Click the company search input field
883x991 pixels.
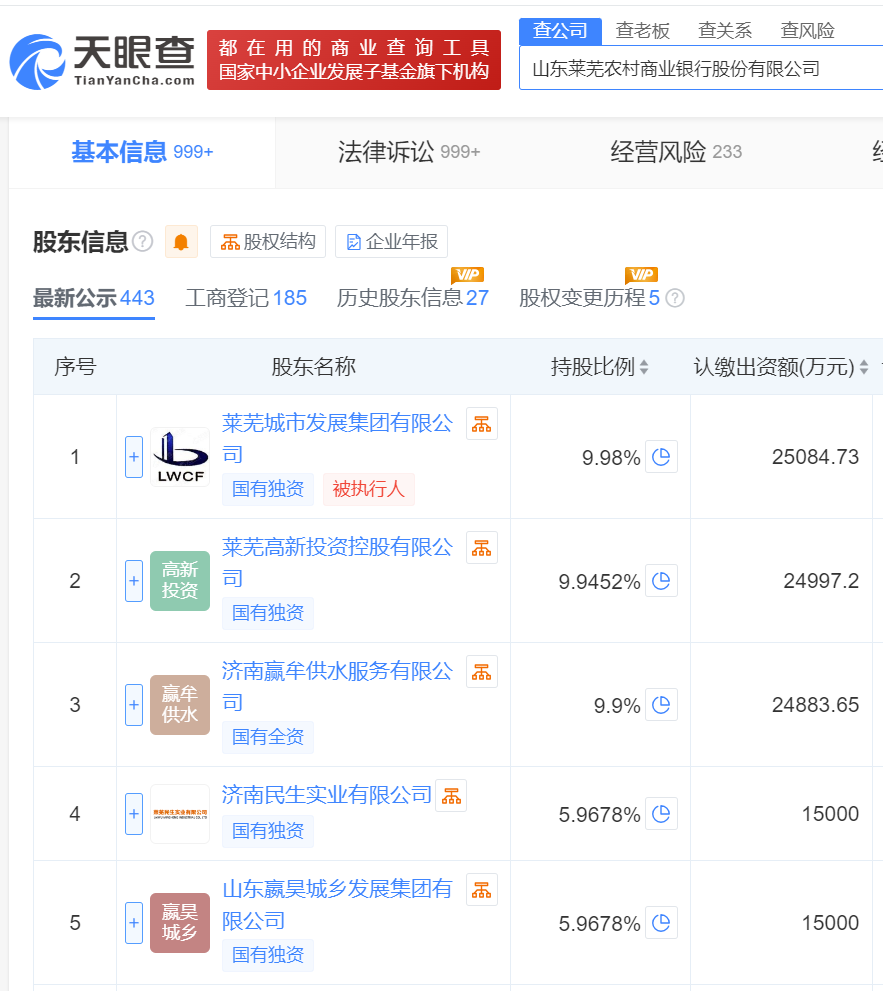(701, 68)
